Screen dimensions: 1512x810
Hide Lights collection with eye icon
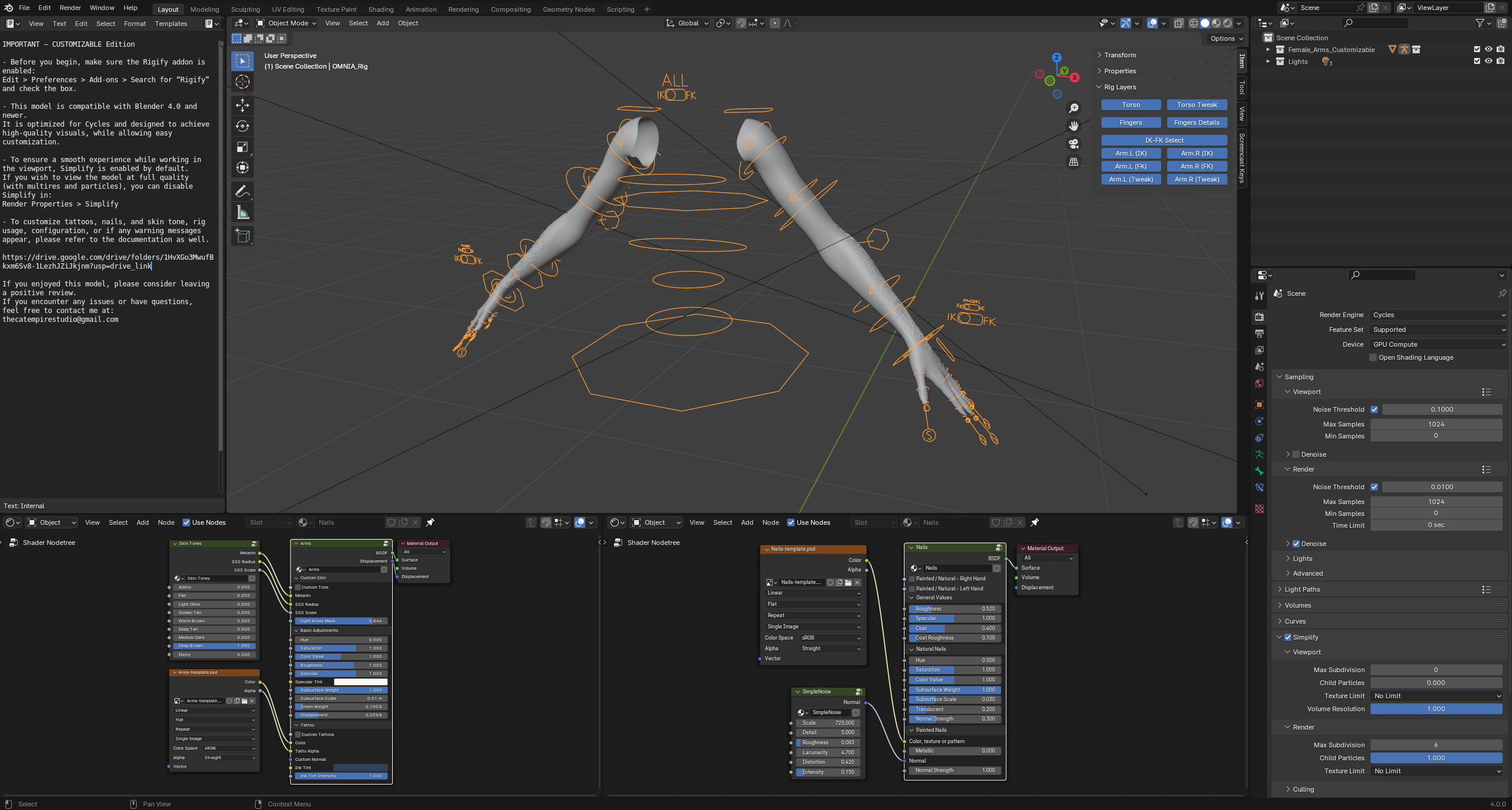[x=1488, y=61]
